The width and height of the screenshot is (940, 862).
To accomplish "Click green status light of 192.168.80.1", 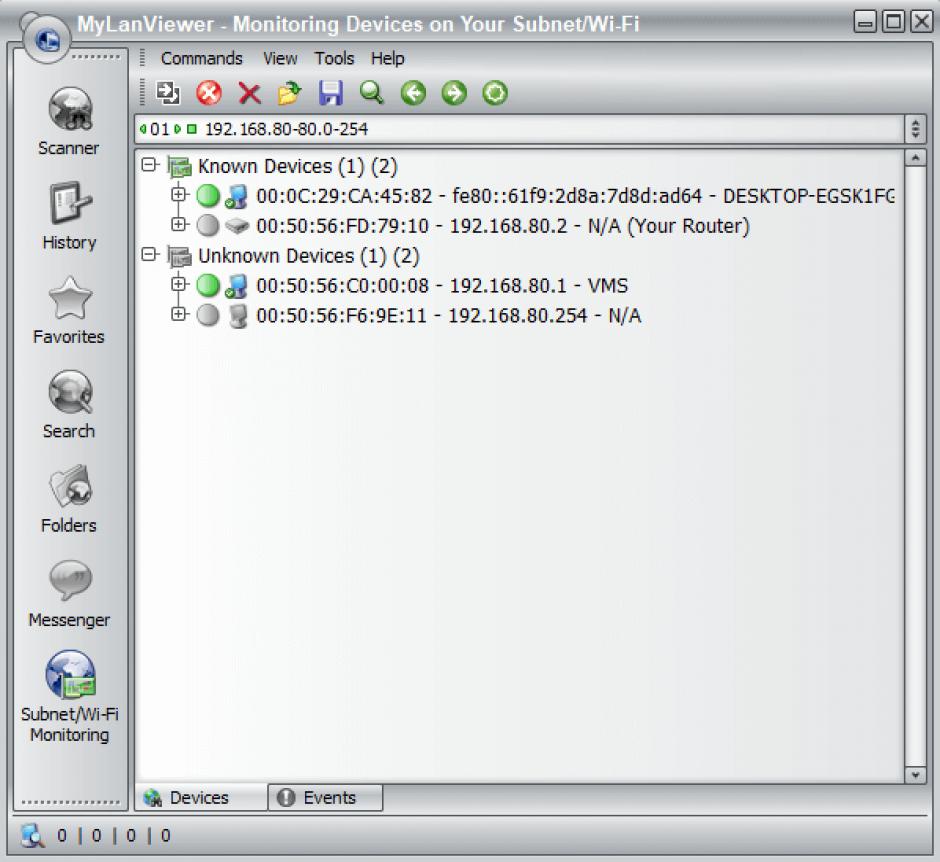I will click(x=208, y=285).
